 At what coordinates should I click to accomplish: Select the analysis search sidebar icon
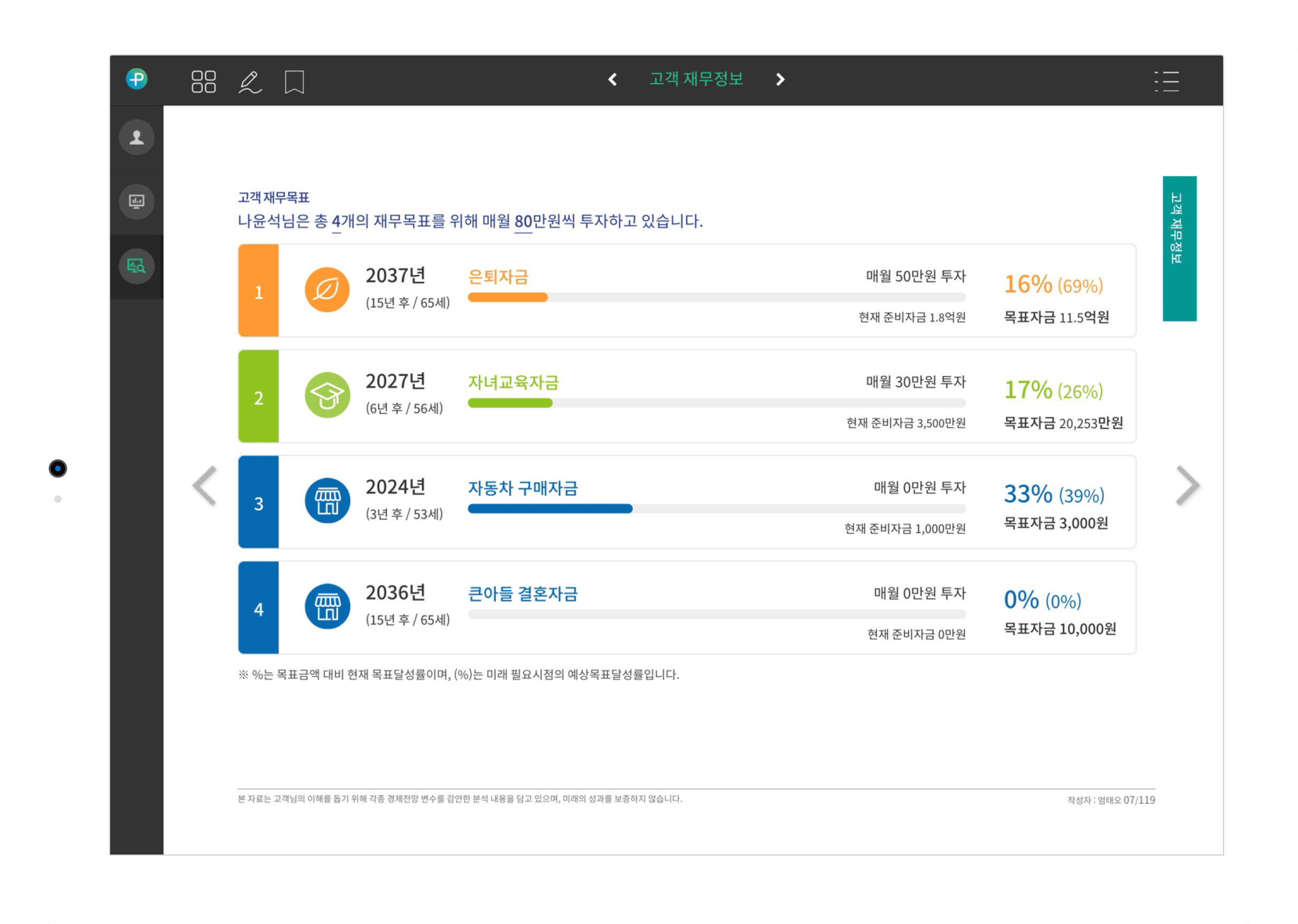tap(136, 266)
